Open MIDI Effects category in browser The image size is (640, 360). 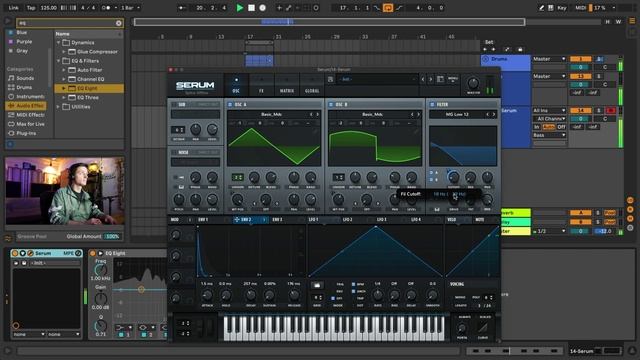tap(26, 115)
